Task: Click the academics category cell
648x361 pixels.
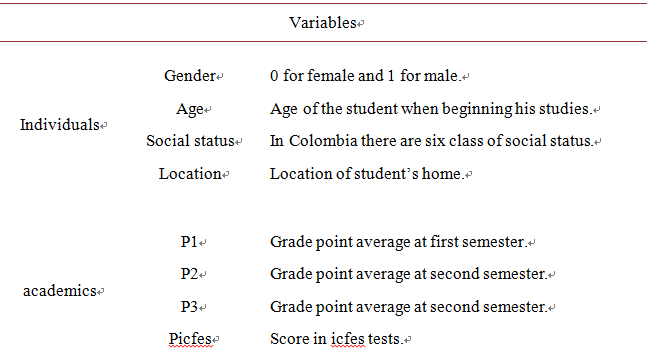Action: click(60, 291)
